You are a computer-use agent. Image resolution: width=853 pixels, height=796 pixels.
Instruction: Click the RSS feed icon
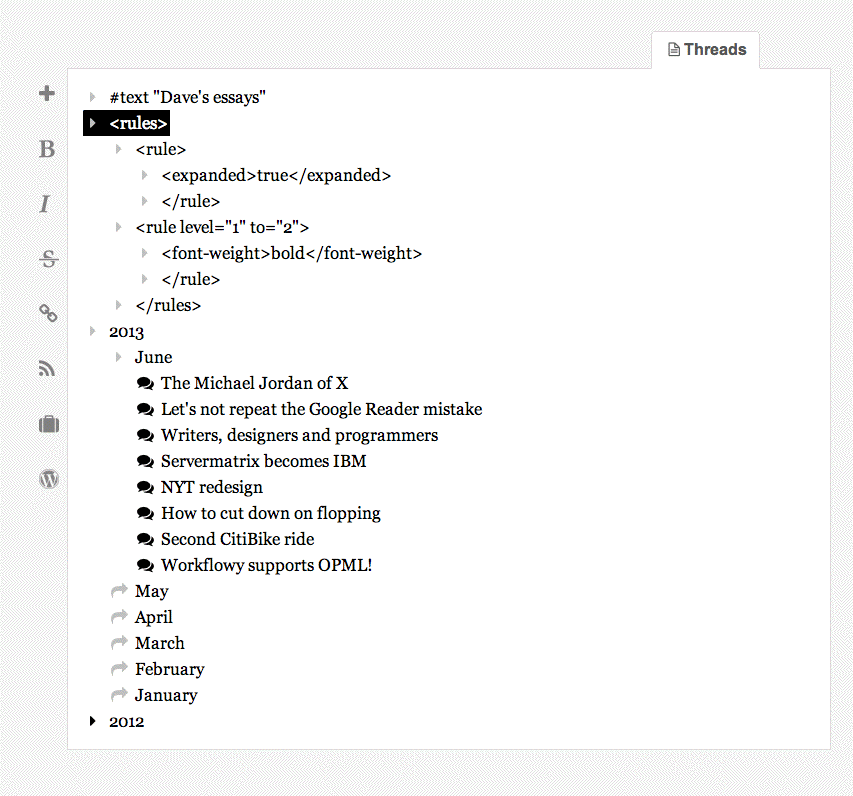(47, 369)
